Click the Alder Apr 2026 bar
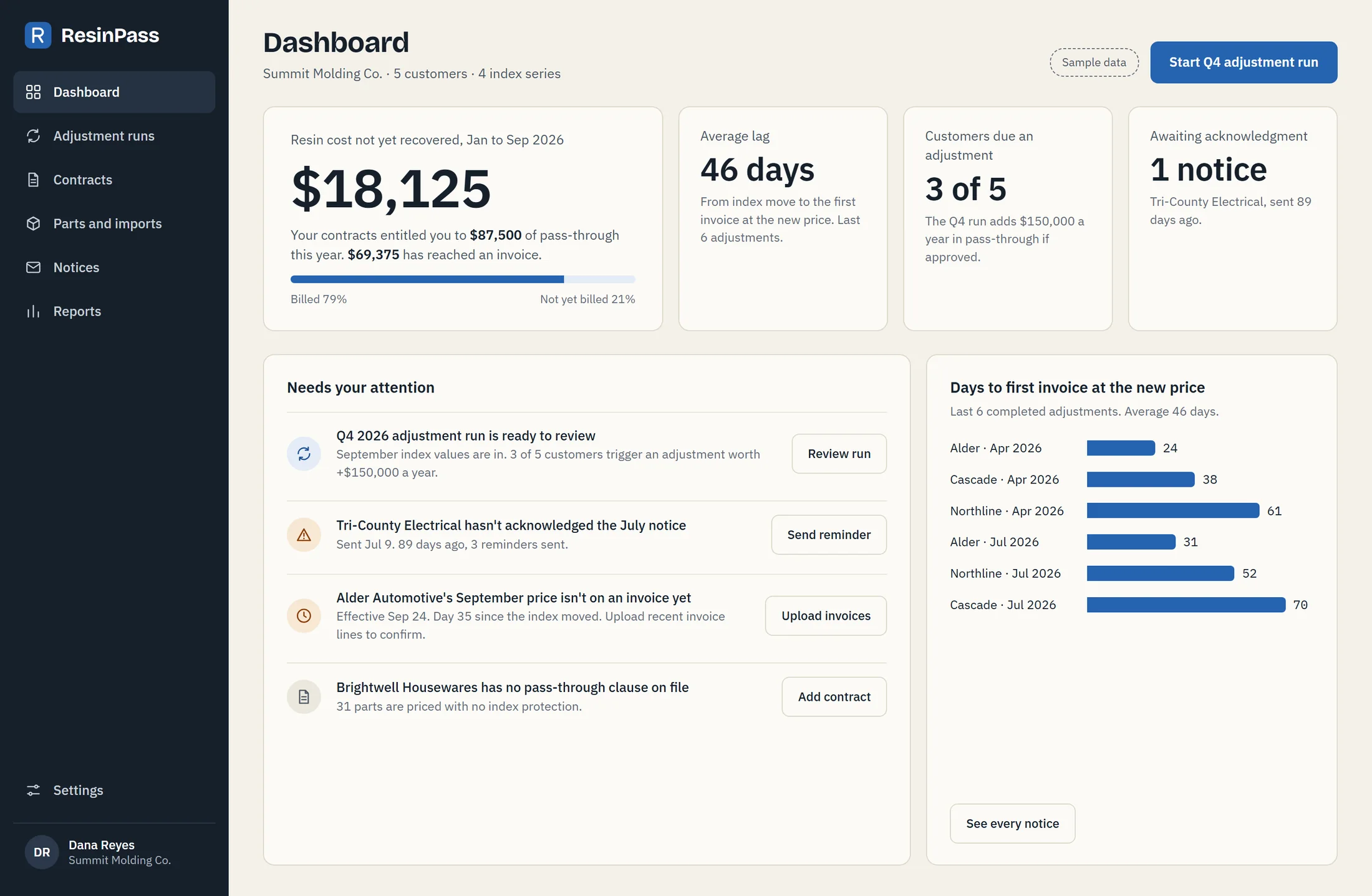The height and width of the screenshot is (896, 1372). (x=1121, y=448)
